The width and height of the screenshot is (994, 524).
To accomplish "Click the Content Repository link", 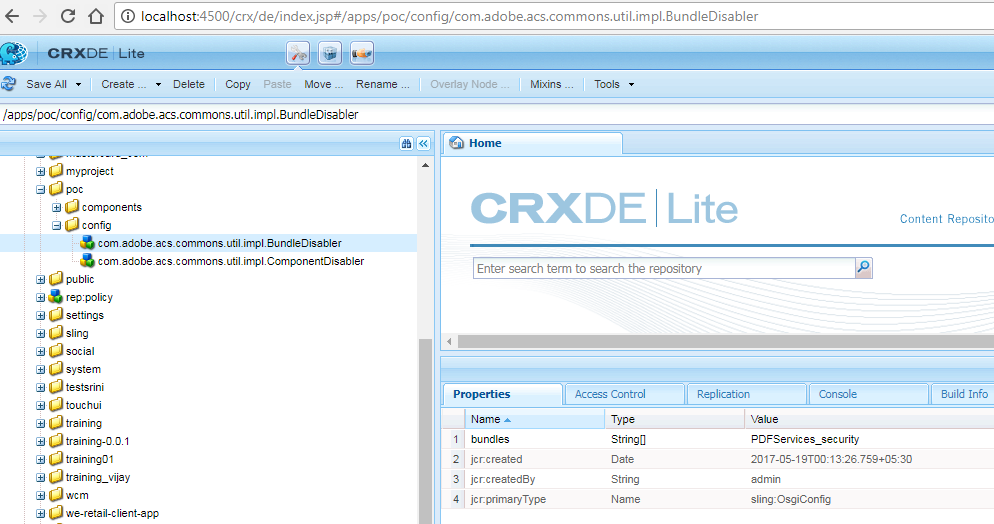I will click(946, 219).
